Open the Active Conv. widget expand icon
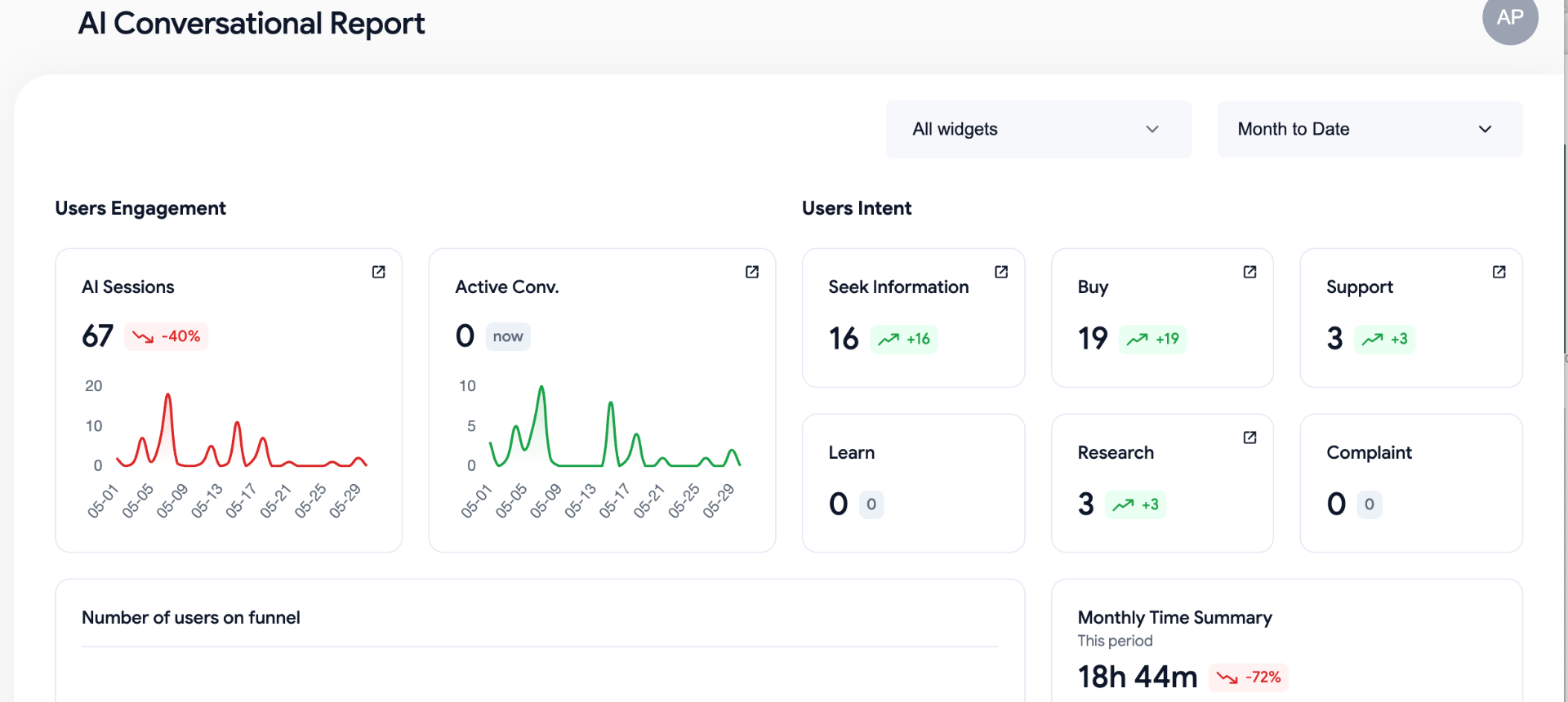This screenshot has width=1568, height=702. tap(752, 272)
